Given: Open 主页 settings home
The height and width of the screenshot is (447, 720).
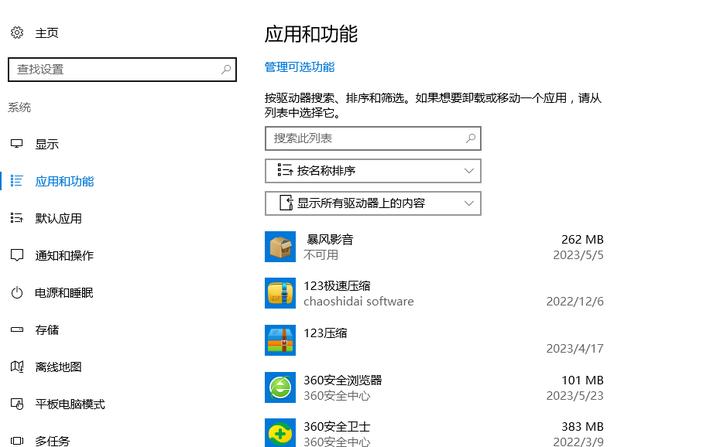Looking at the screenshot, I should pos(47,33).
